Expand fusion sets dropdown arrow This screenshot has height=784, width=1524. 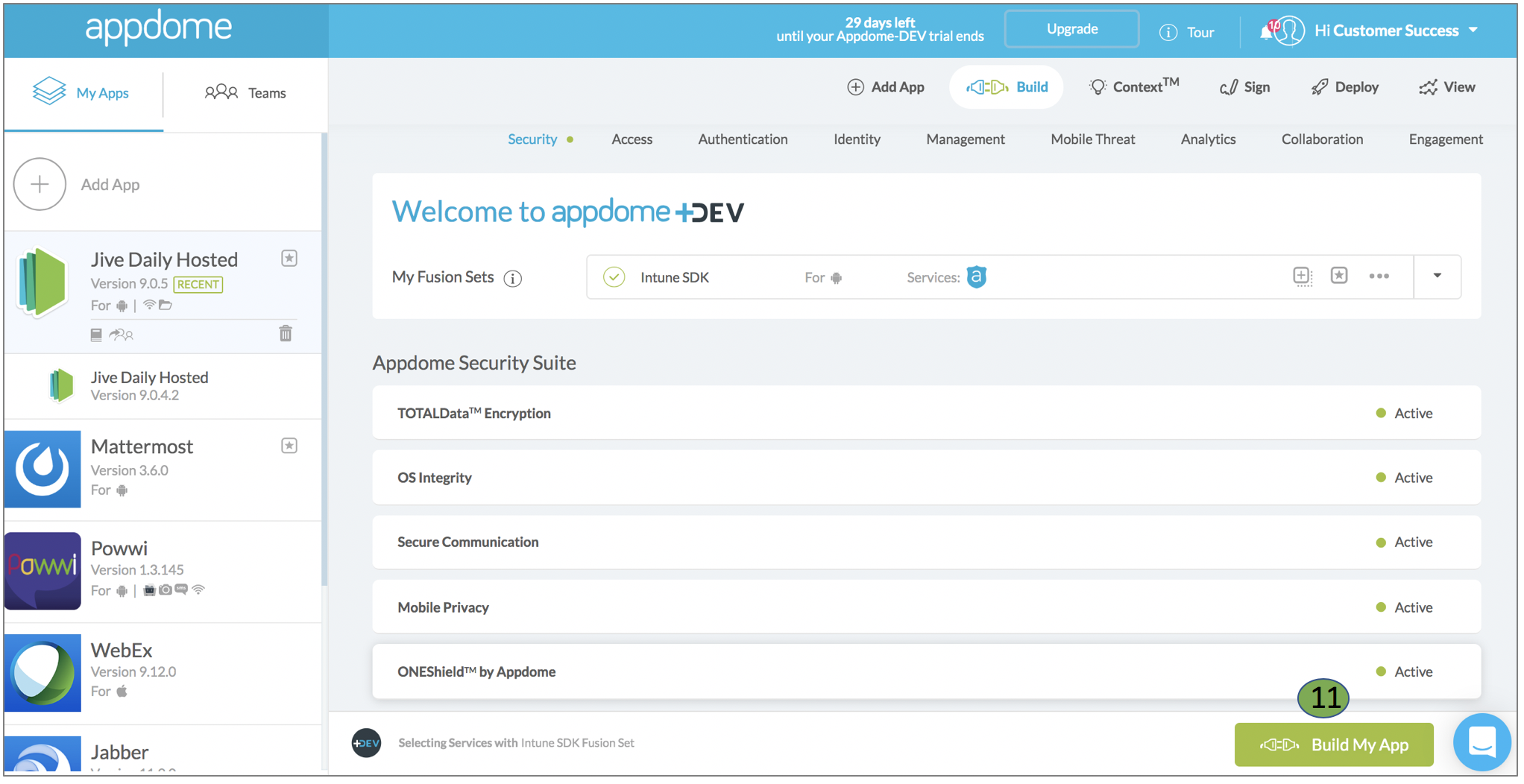pos(1437,276)
